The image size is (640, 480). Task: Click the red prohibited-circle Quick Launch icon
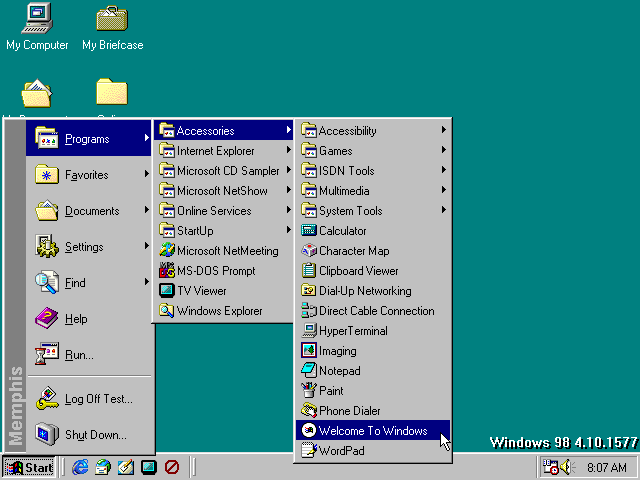pos(172,467)
